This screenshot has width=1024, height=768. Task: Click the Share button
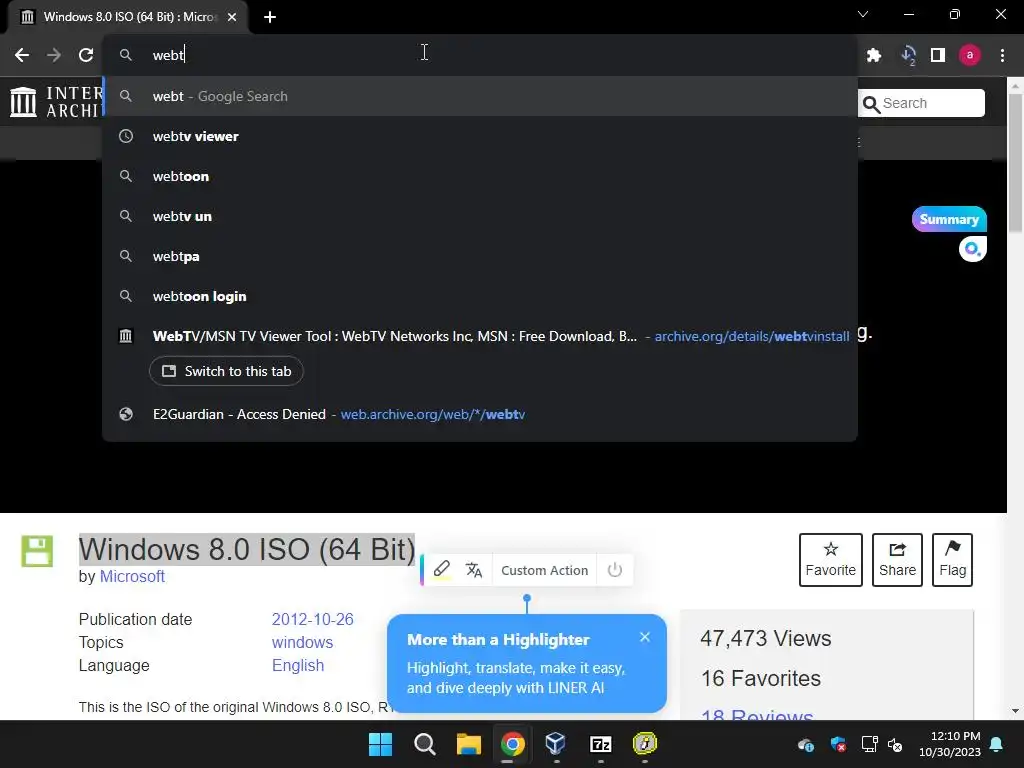[x=897, y=560]
